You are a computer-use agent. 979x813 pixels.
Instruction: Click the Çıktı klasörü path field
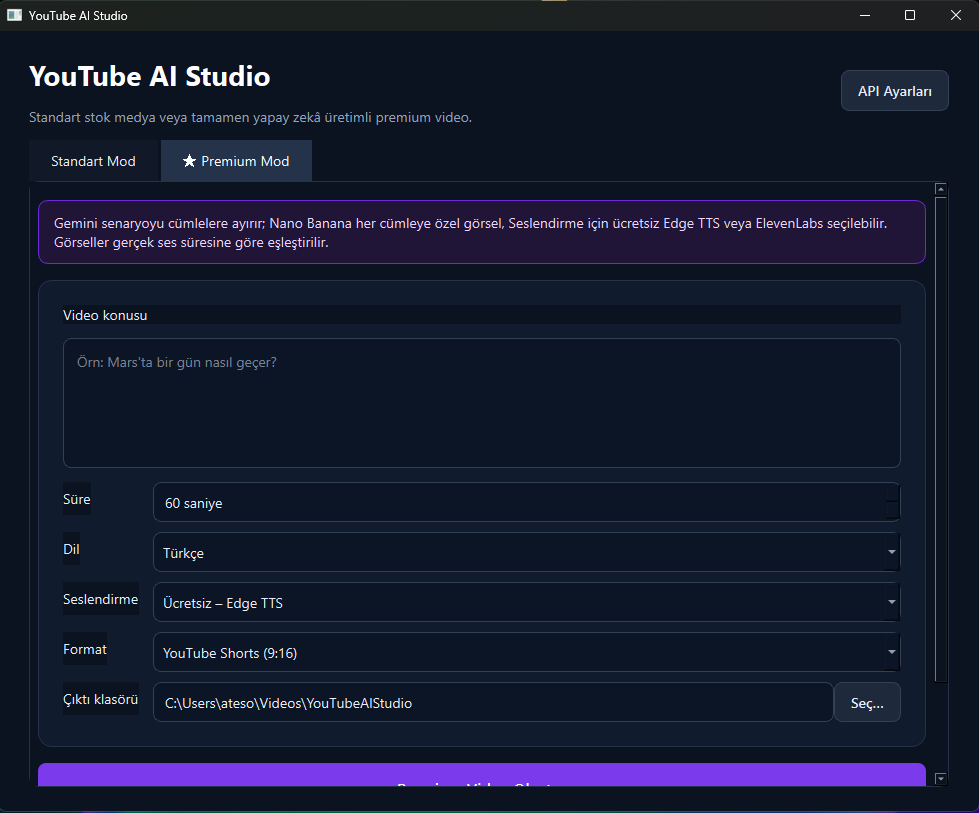pos(493,702)
